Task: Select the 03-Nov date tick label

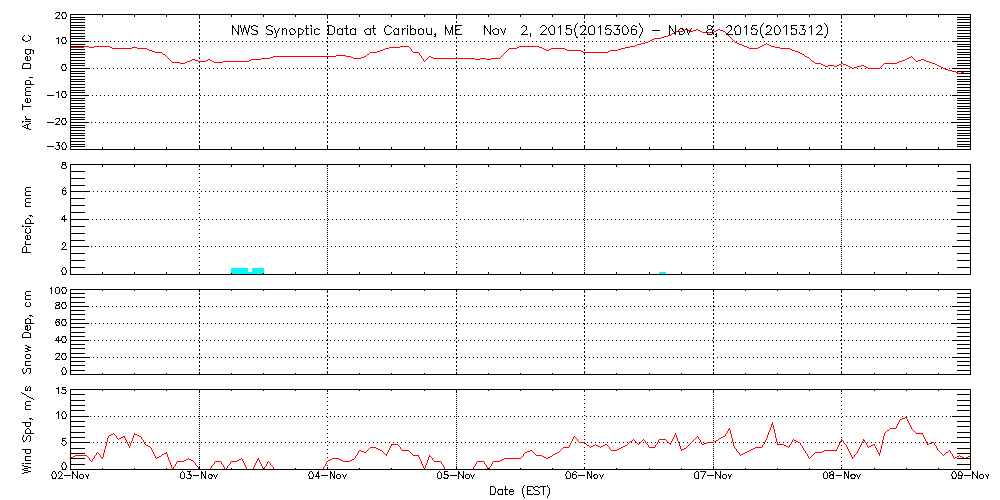Action: pos(200,478)
